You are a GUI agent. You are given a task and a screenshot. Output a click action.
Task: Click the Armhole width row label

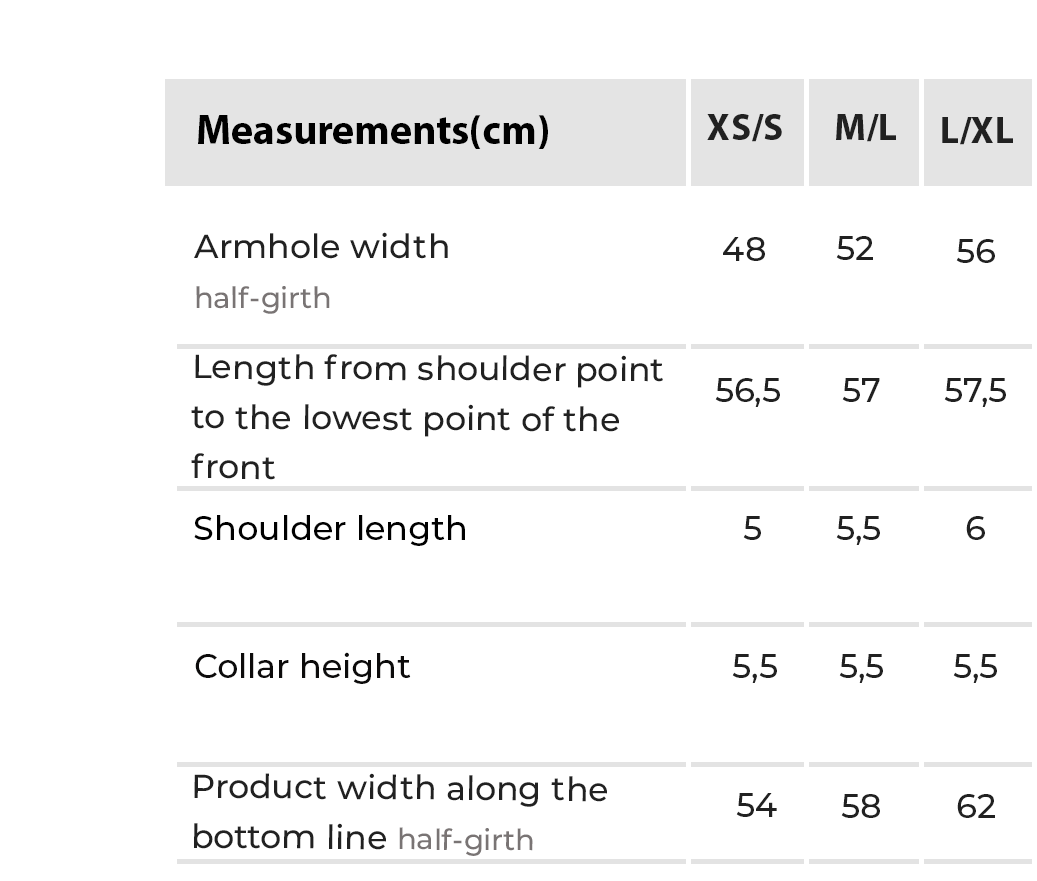click(321, 247)
